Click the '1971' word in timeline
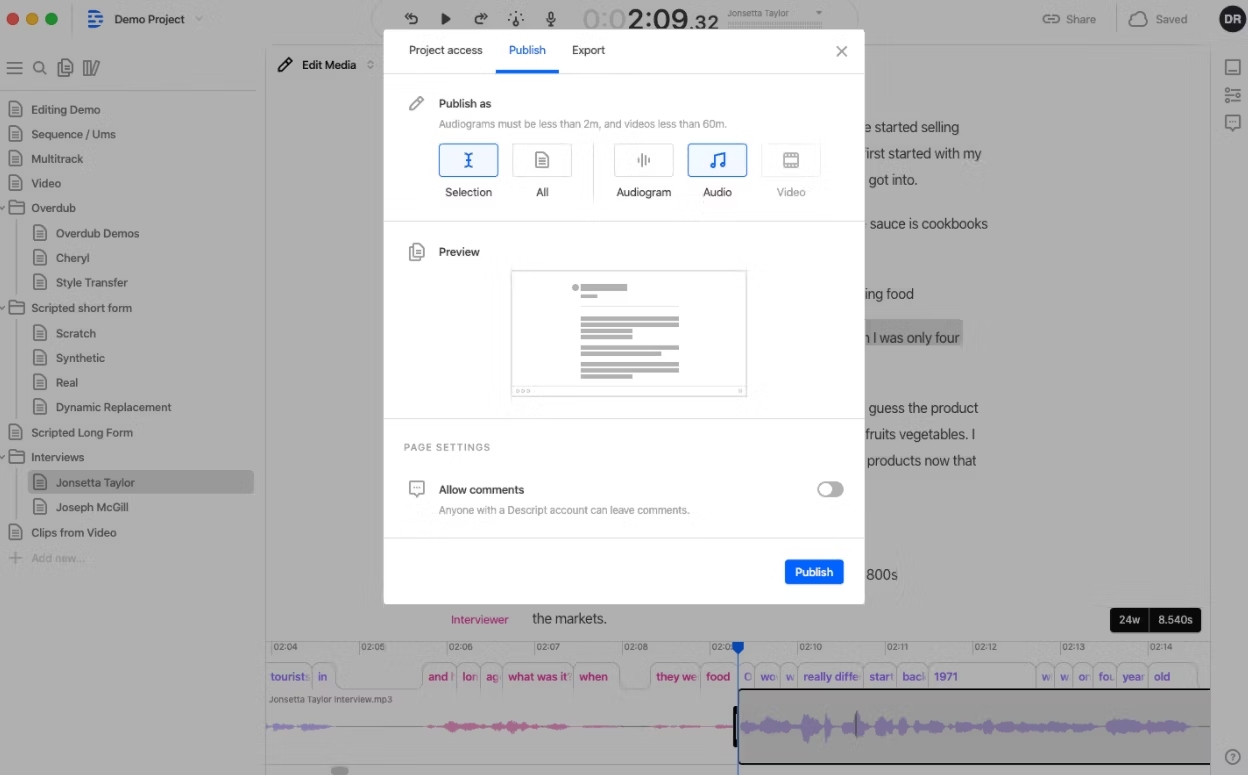The image size is (1248, 775). point(946,677)
